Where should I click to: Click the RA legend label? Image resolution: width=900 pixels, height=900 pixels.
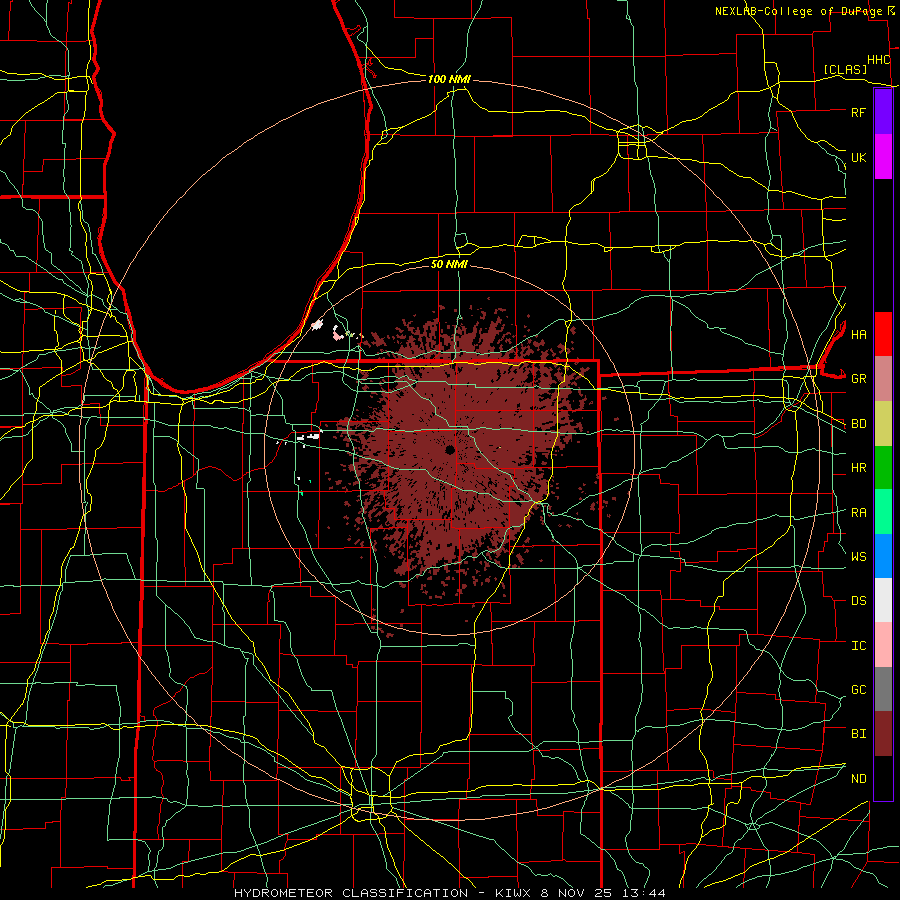coord(858,513)
